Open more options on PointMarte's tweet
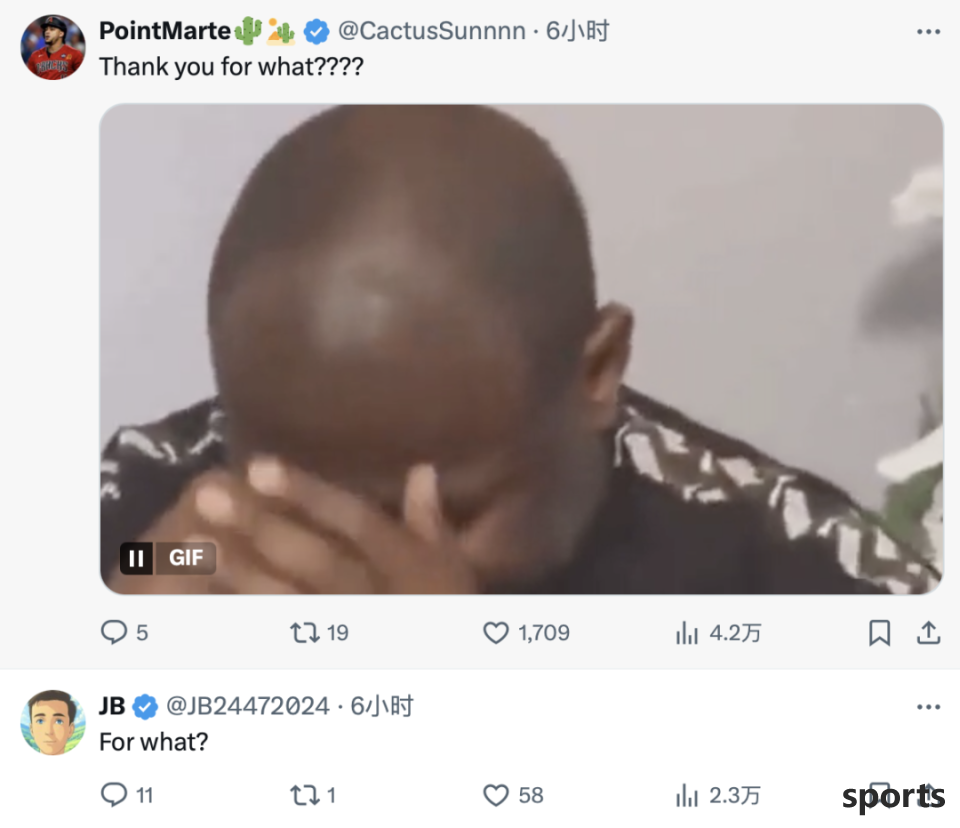 [x=928, y=31]
